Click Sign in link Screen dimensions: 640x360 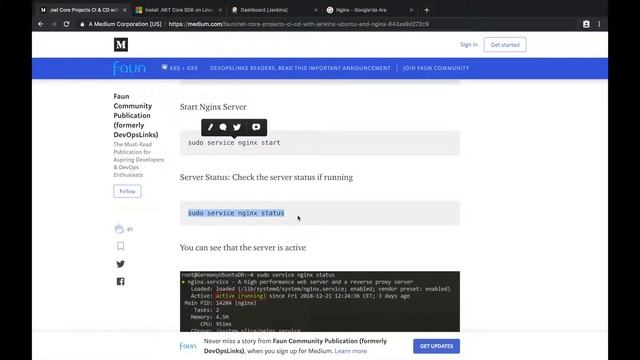pyautogui.click(x=469, y=44)
